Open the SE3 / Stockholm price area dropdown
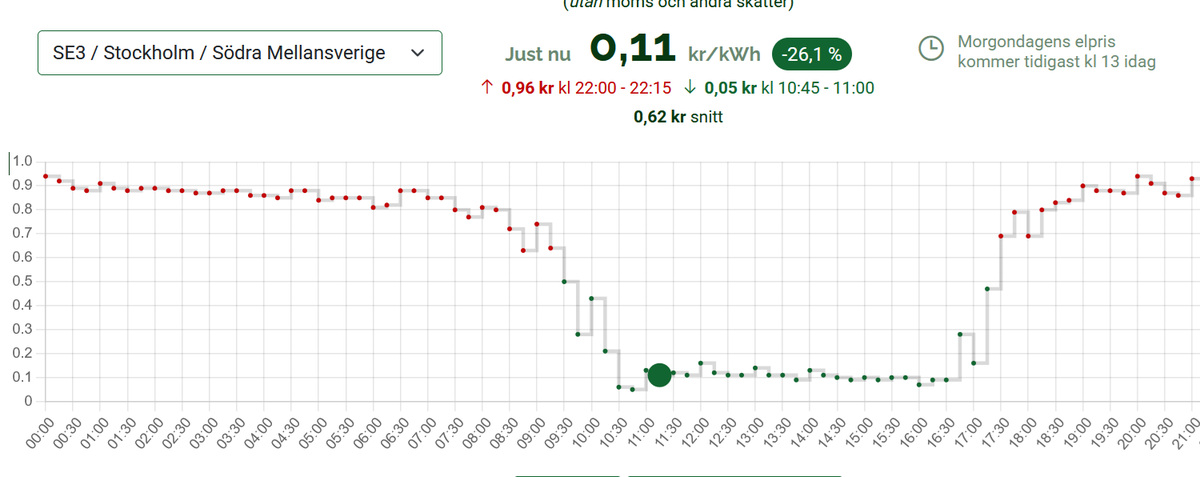Image resolution: width=1200 pixels, height=477 pixels. [x=240, y=53]
